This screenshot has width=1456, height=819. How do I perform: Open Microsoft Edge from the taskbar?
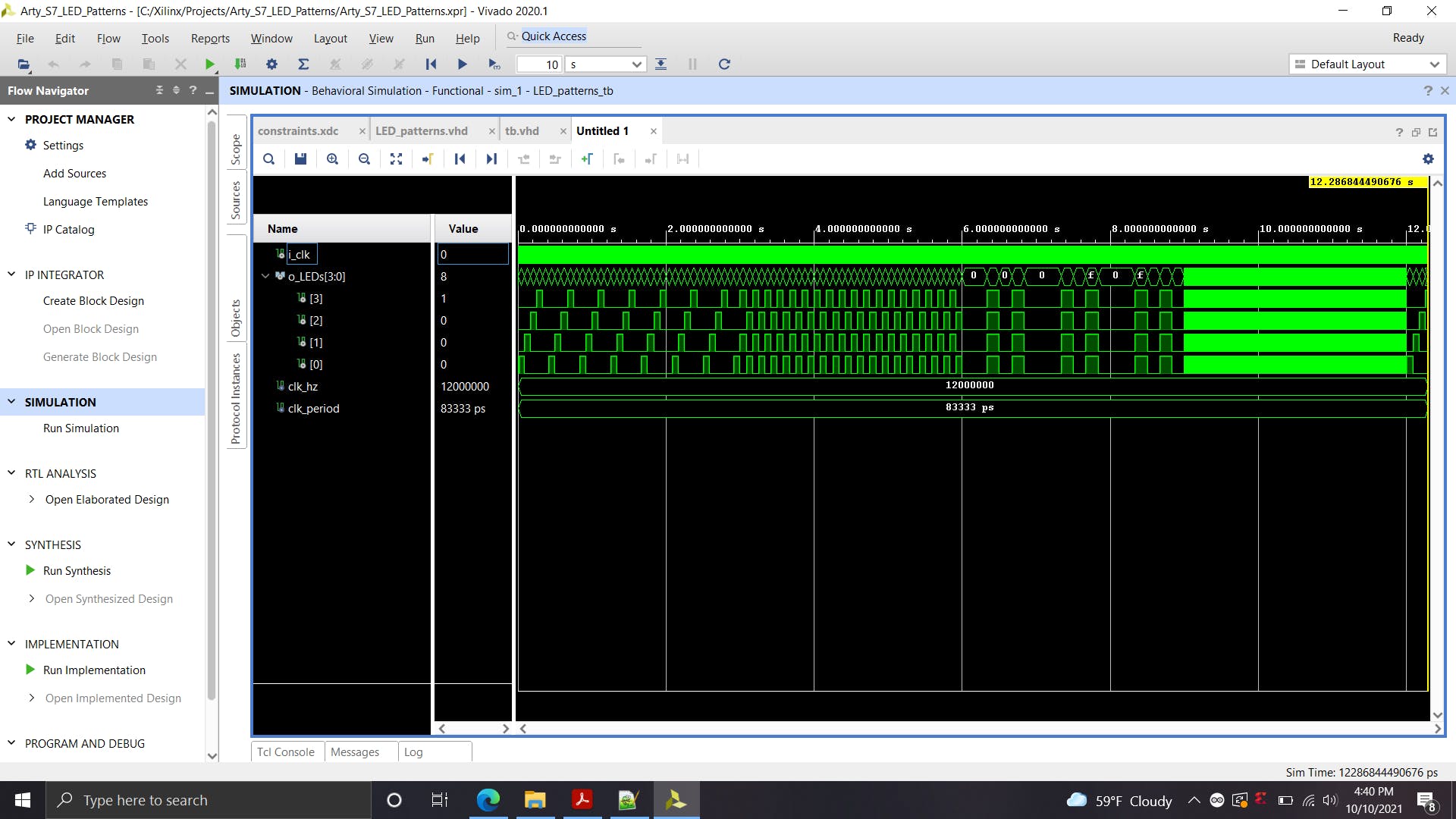click(488, 800)
